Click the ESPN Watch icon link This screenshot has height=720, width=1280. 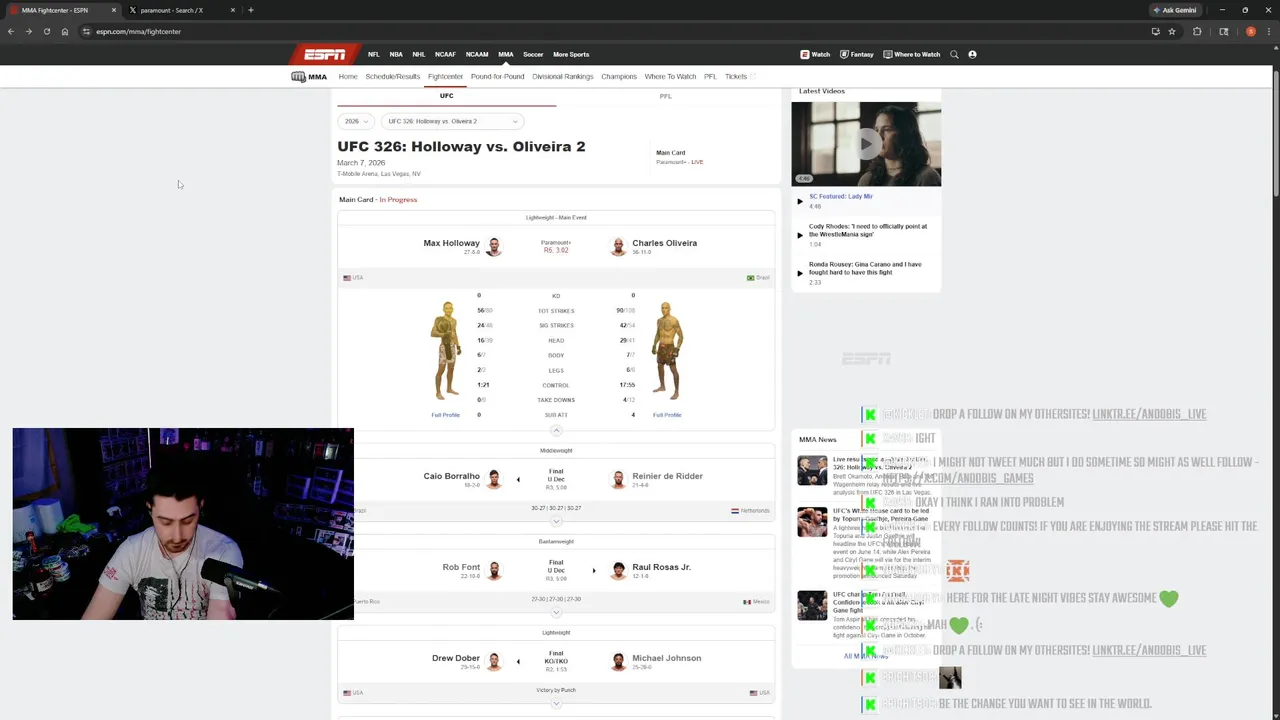pyautogui.click(x=815, y=54)
